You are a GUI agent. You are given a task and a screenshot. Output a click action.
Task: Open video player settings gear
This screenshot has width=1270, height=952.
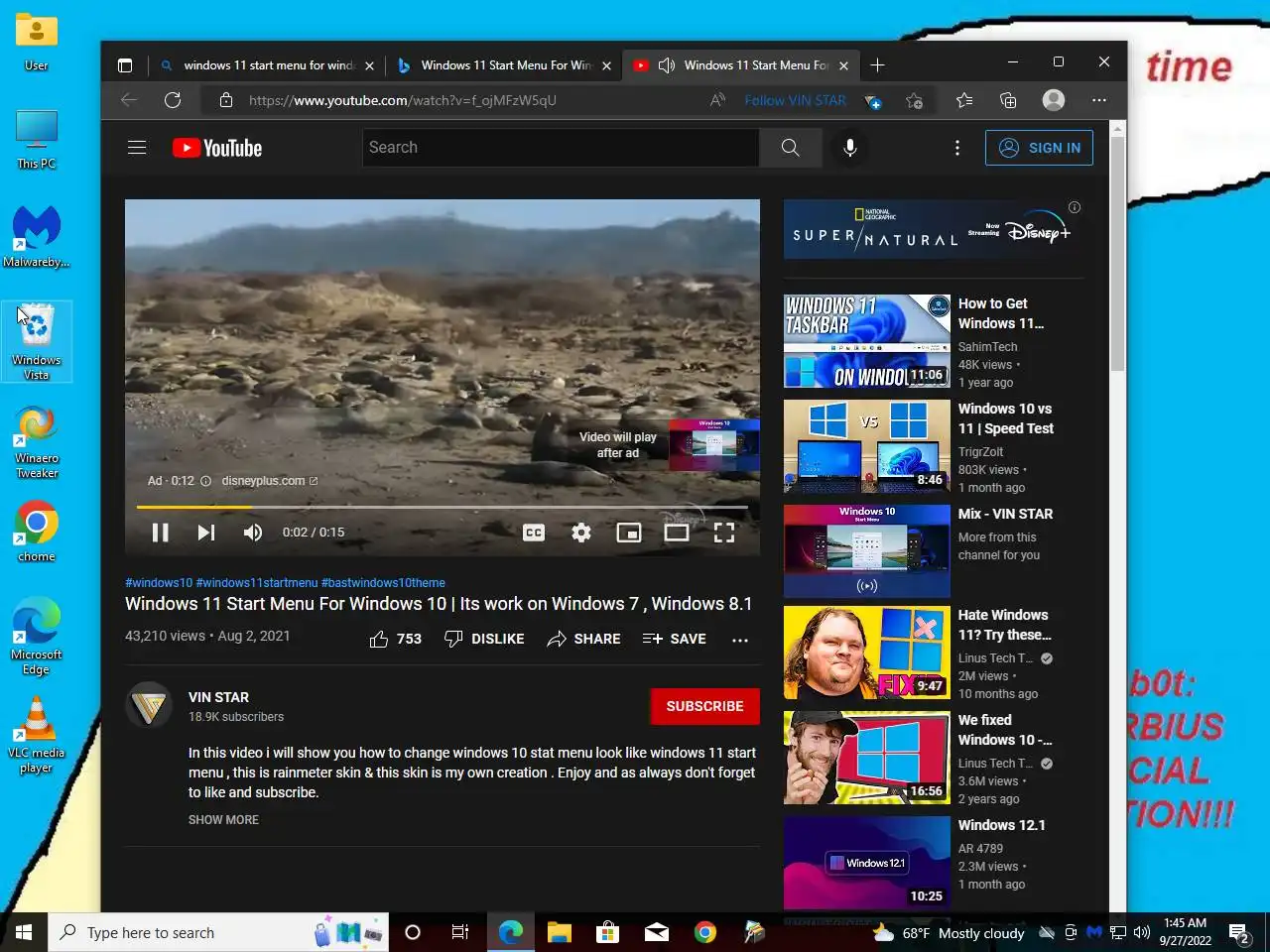click(581, 533)
